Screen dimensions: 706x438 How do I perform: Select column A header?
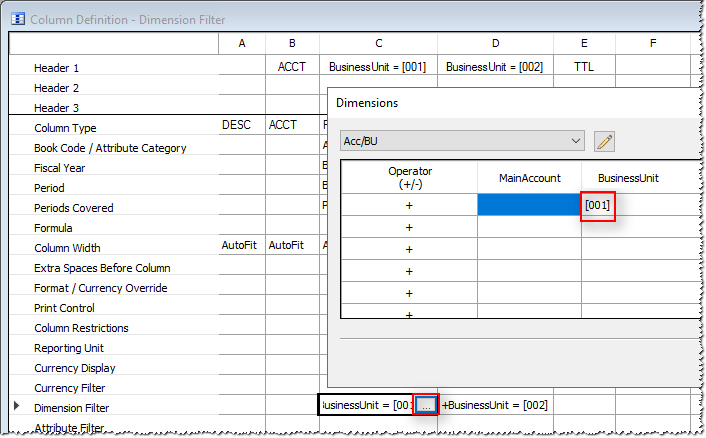pyautogui.click(x=241, y=44)
